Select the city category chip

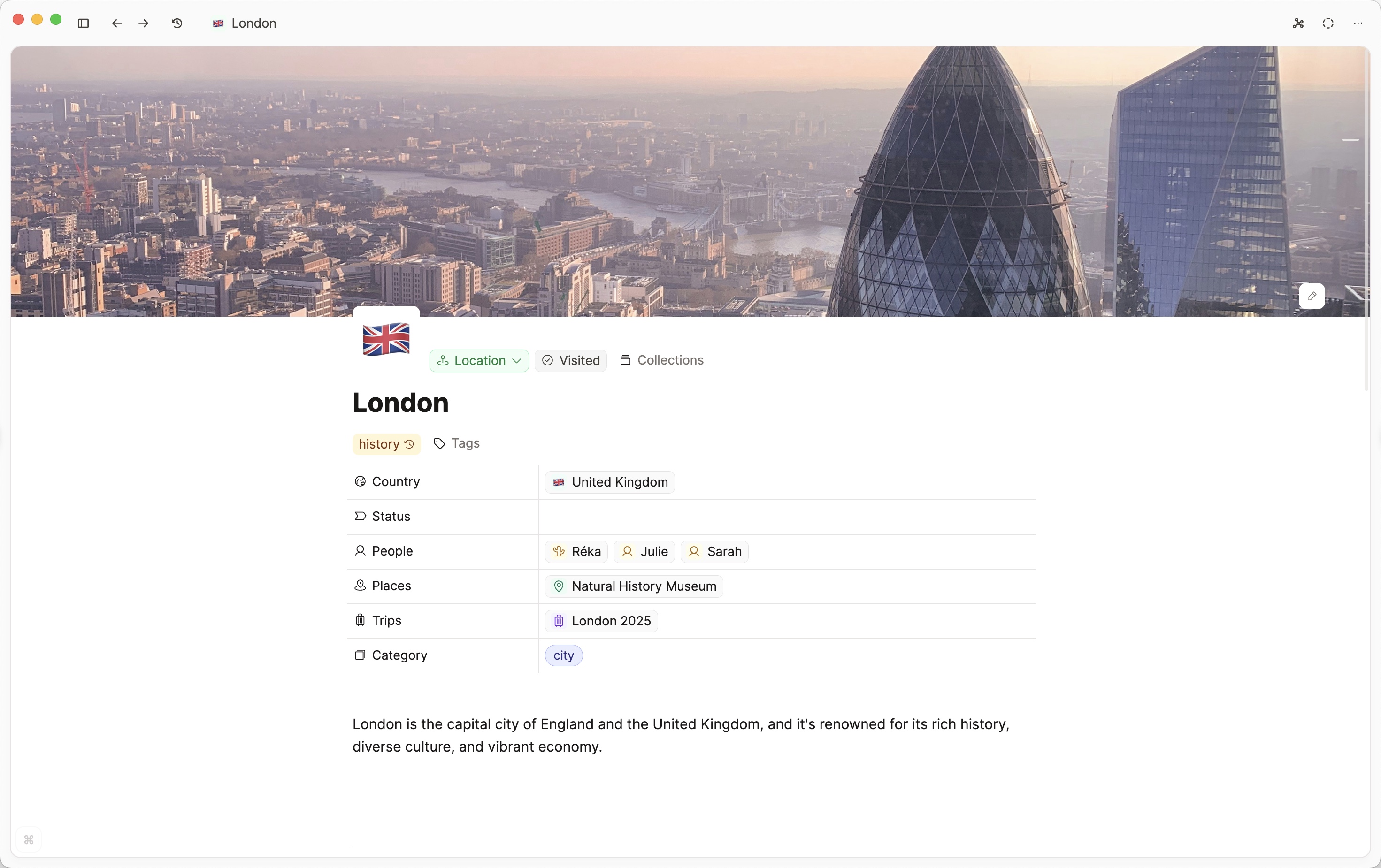pos(564,655)
